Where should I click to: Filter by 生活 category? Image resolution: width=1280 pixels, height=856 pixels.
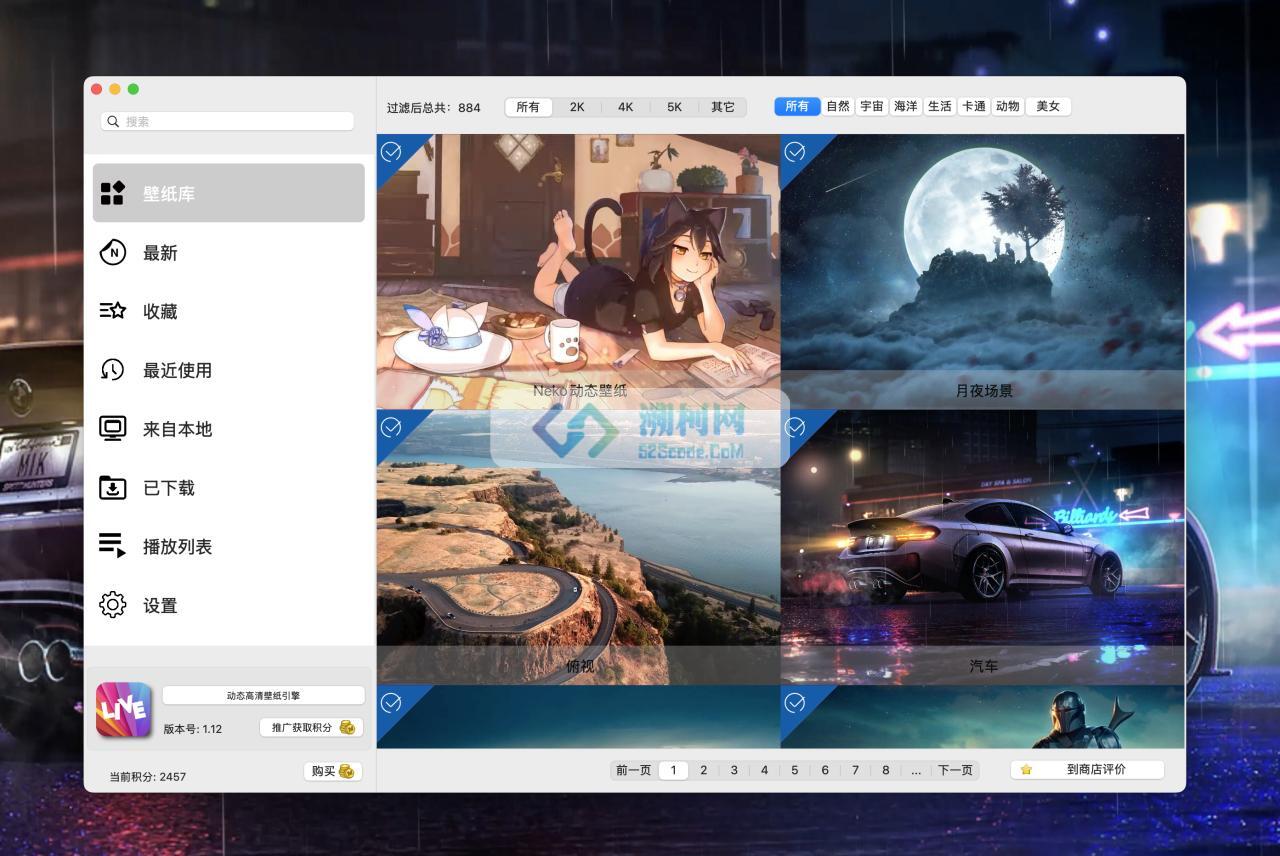940,106
